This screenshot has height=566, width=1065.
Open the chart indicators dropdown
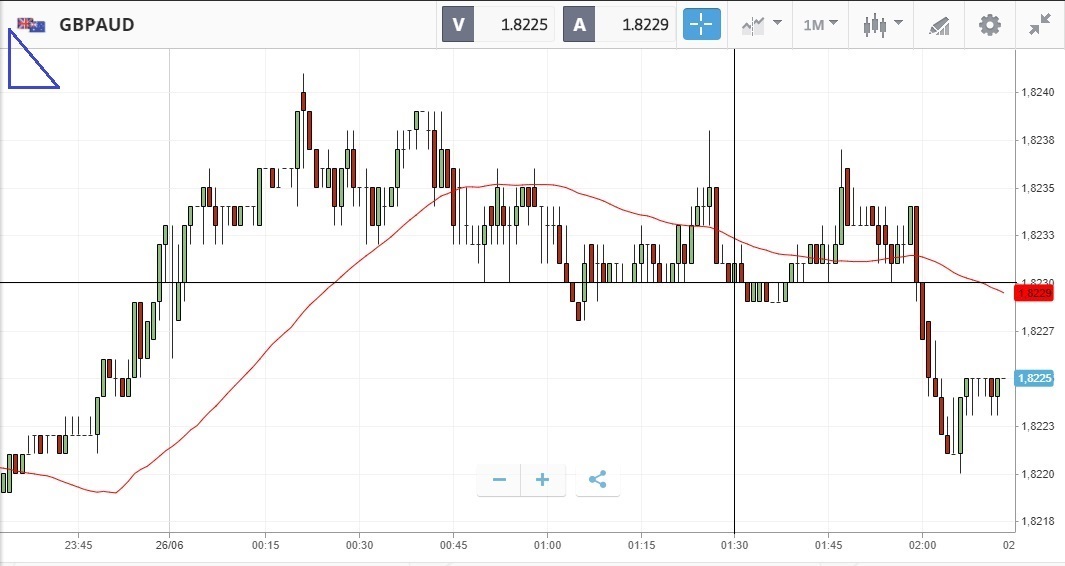(761, 25)
